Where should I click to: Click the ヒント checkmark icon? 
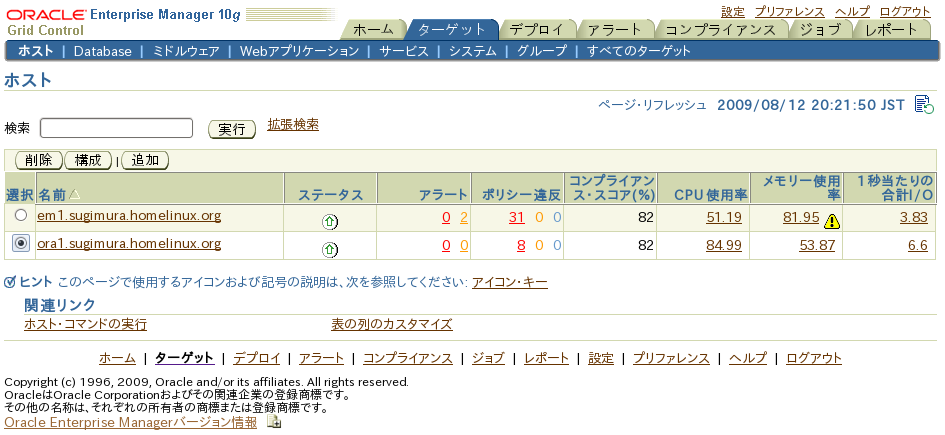(x=10, y=282)
